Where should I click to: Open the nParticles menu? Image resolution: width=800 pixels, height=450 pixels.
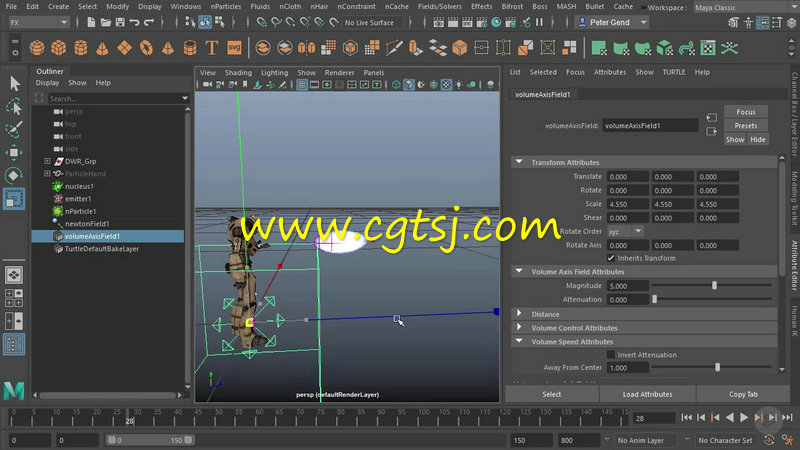click(226, 7)
